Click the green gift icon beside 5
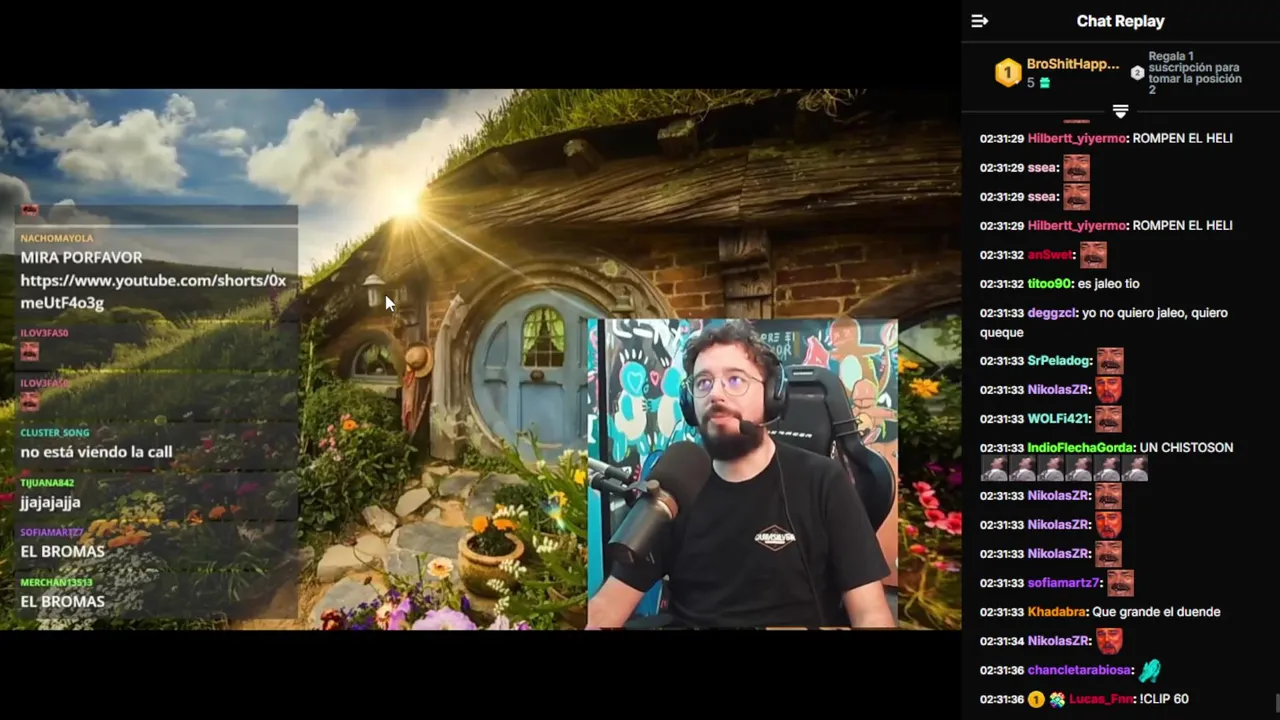1280x720 pixels. (1045, 83)
